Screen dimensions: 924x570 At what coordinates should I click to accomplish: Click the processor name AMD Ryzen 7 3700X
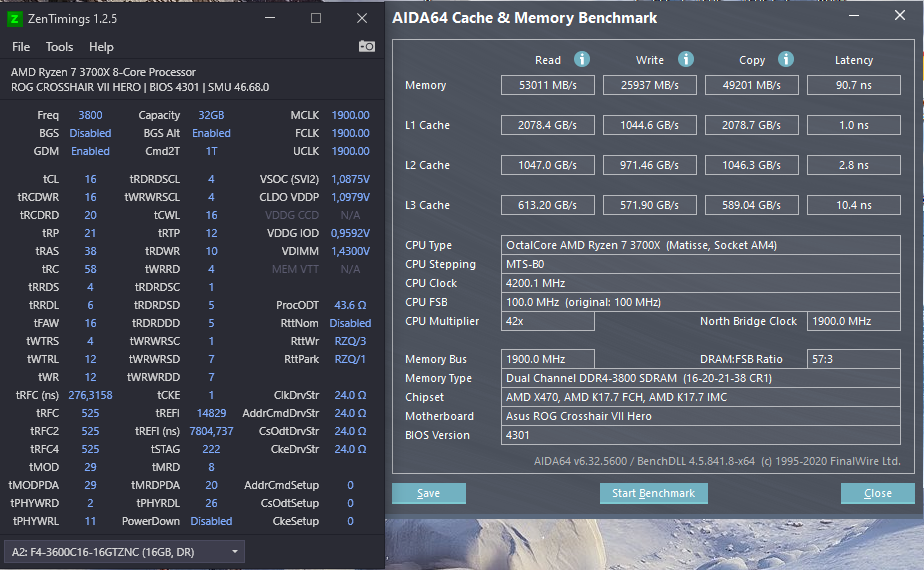103,72
